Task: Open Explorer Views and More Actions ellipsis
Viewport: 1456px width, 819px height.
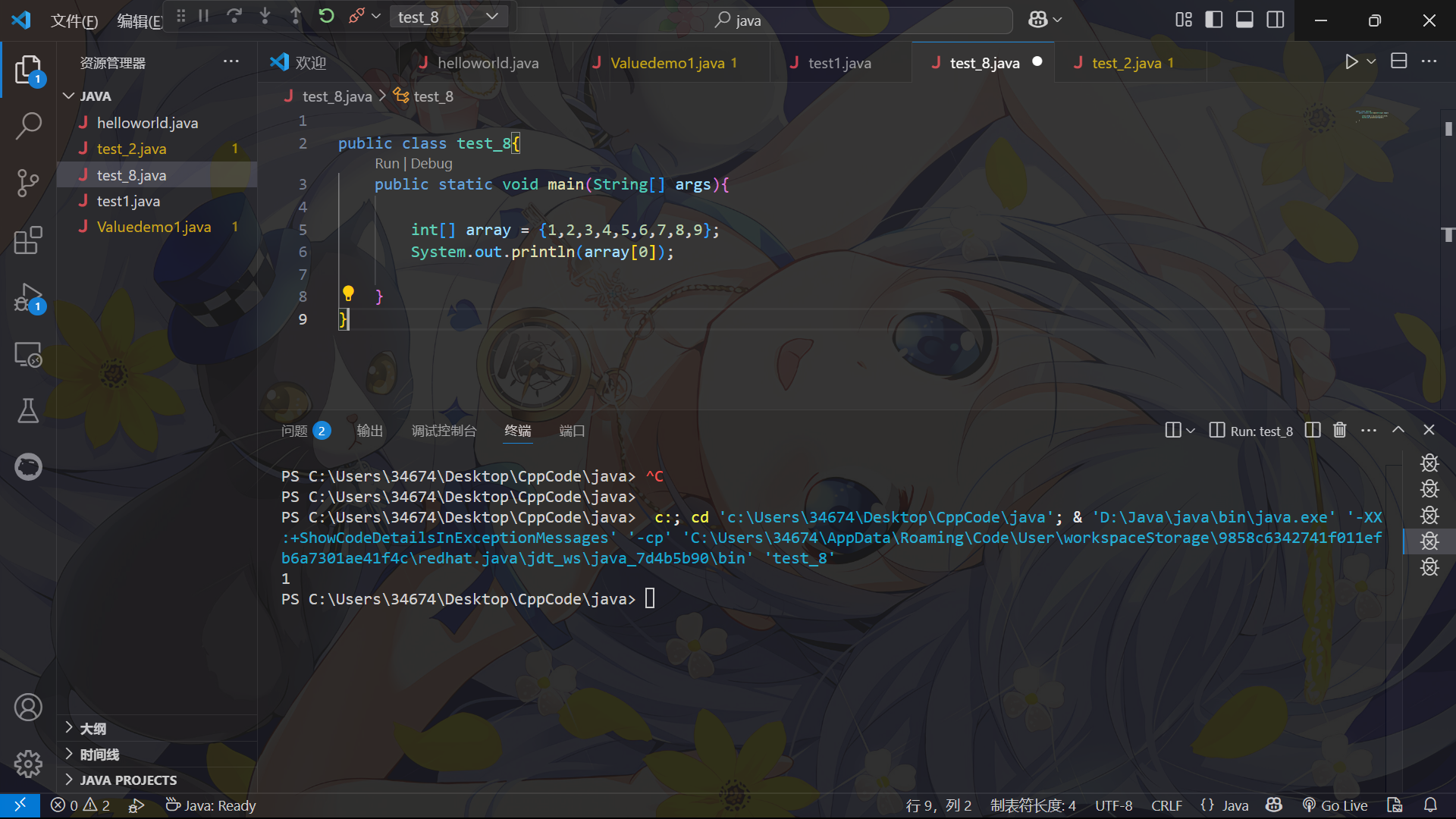Action: pos(231,62)
